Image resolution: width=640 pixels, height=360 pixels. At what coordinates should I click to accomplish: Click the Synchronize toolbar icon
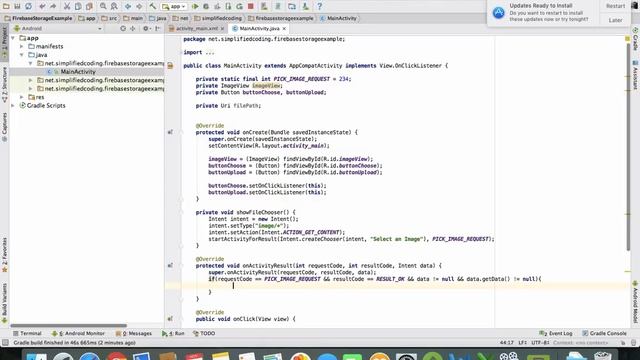(29, 7)
